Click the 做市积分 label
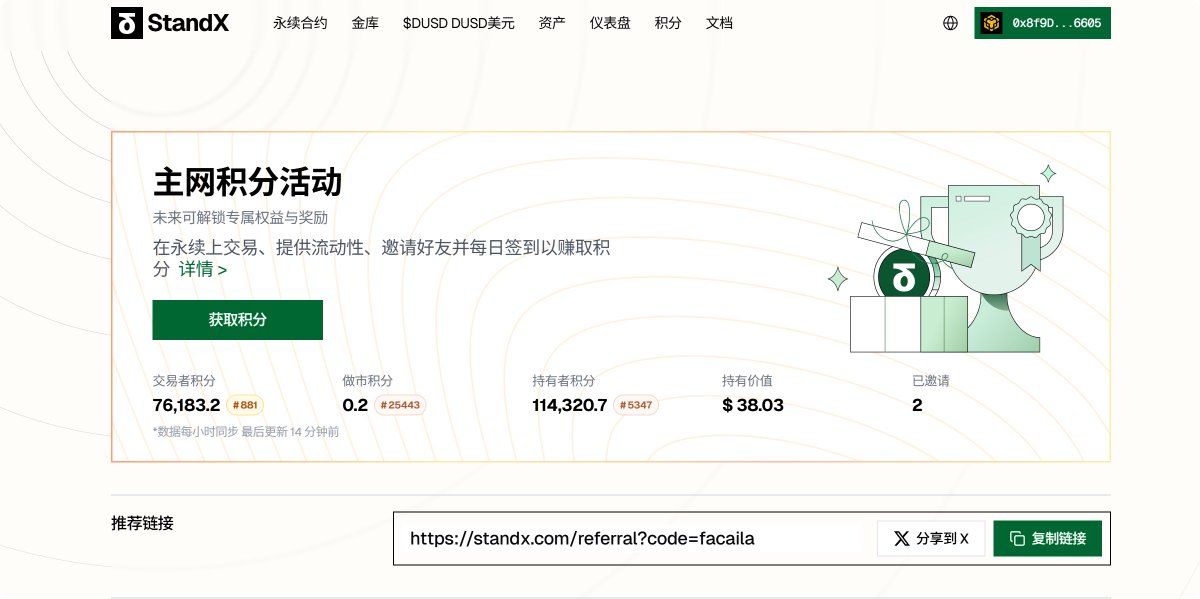1200x599 pixels. coord(367,381)
